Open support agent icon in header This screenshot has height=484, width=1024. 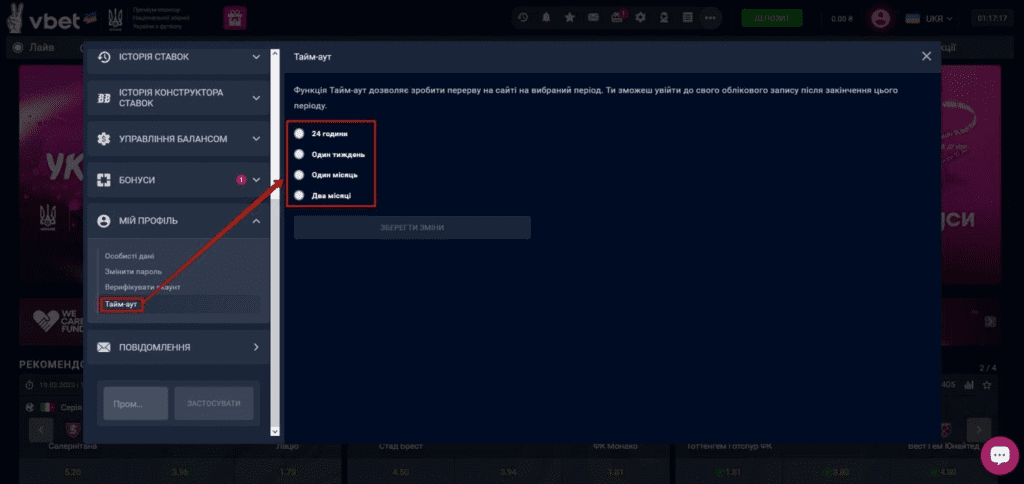coord(664,18)
